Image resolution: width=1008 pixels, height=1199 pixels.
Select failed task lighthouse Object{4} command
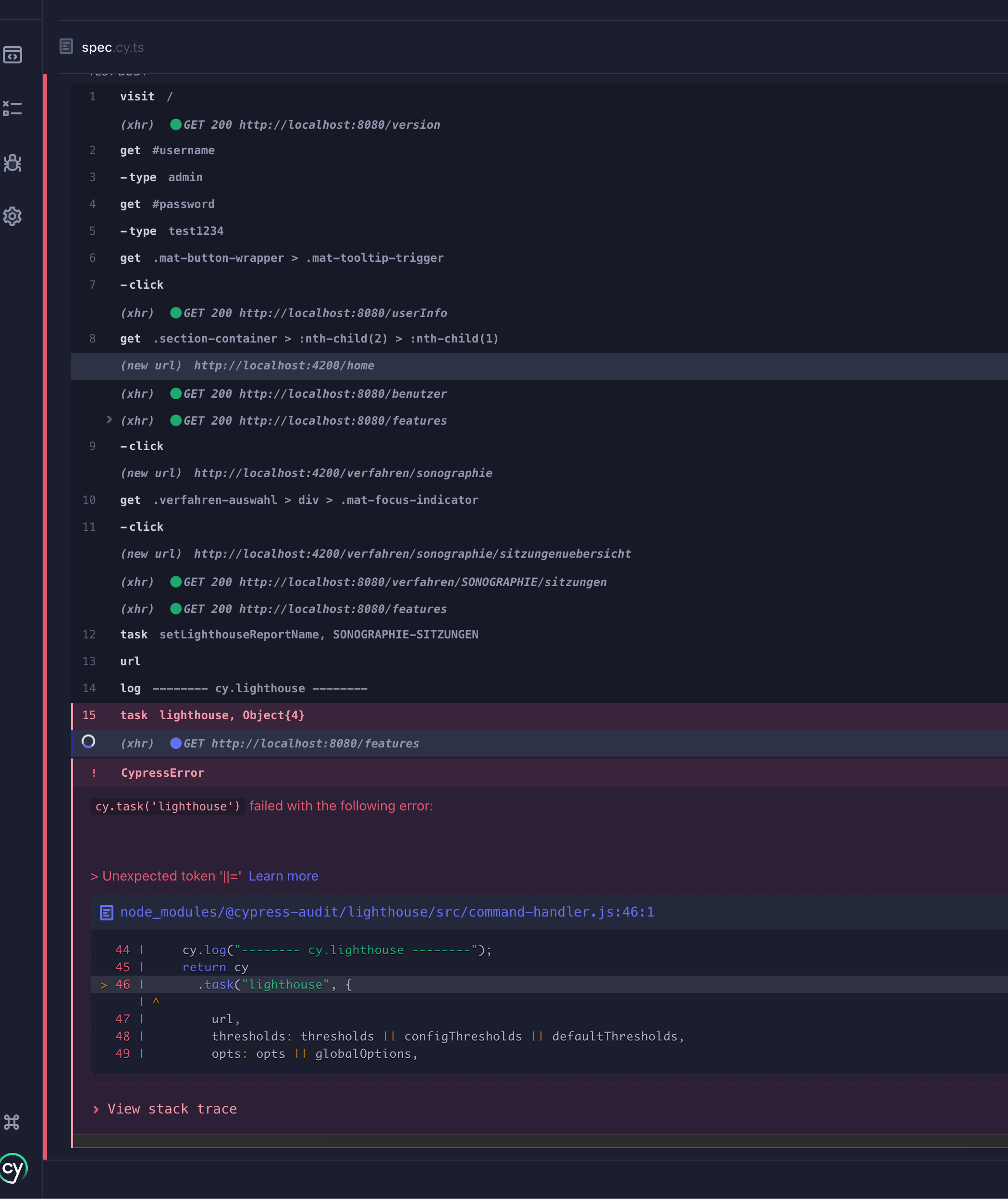coord(540,715)
